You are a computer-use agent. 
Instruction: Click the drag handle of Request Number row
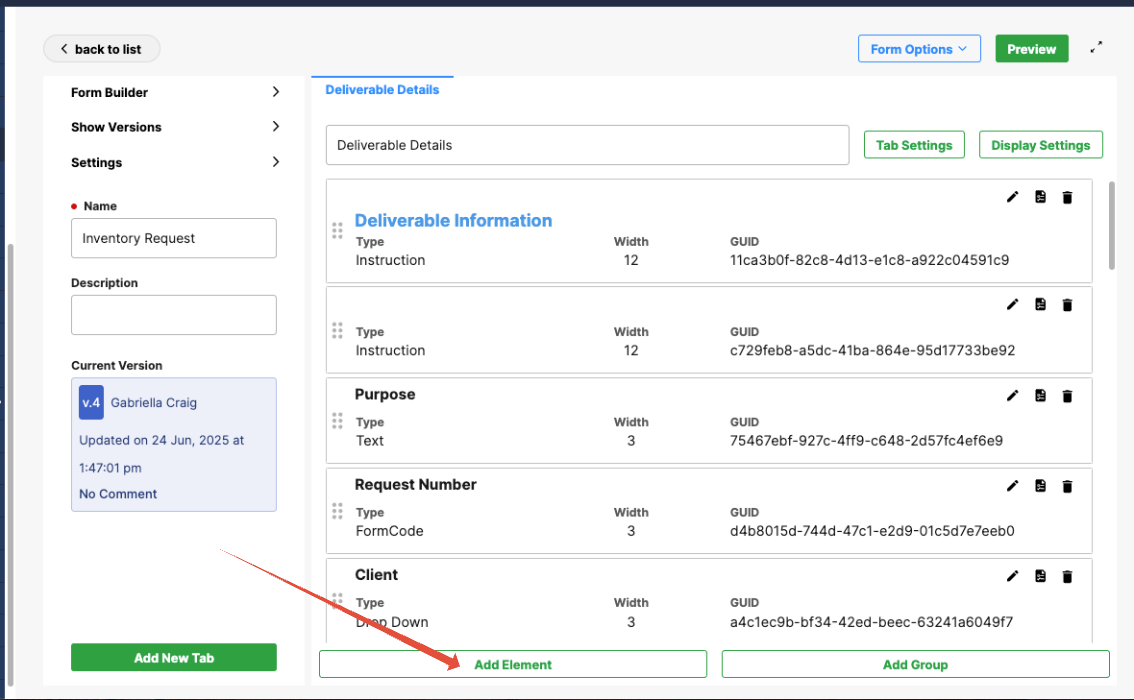(337, 511)
